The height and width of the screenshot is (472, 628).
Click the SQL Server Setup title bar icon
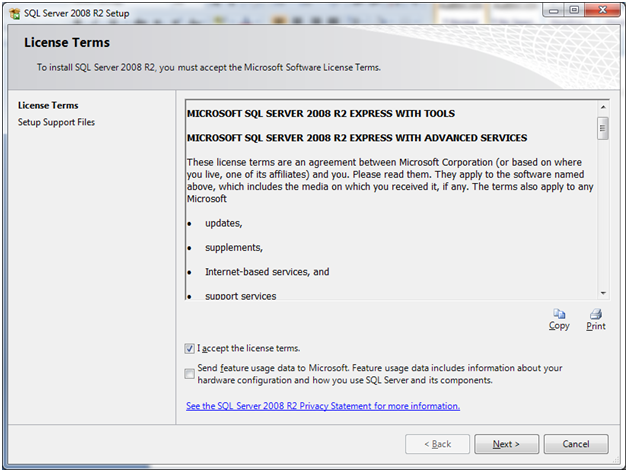tap(15, 14)
